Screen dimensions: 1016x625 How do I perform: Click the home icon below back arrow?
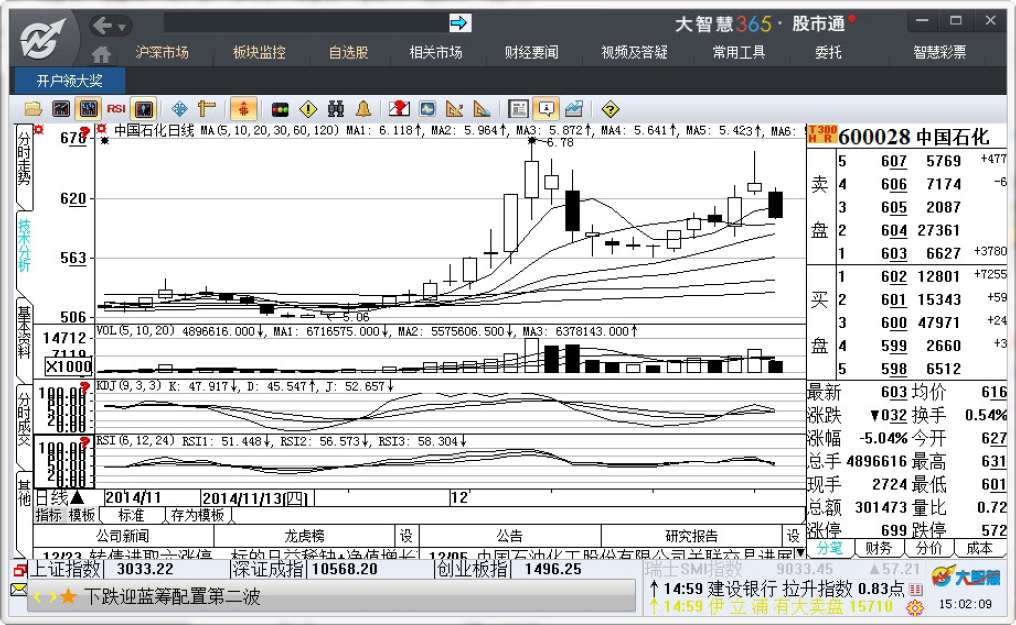pos(101,54)
